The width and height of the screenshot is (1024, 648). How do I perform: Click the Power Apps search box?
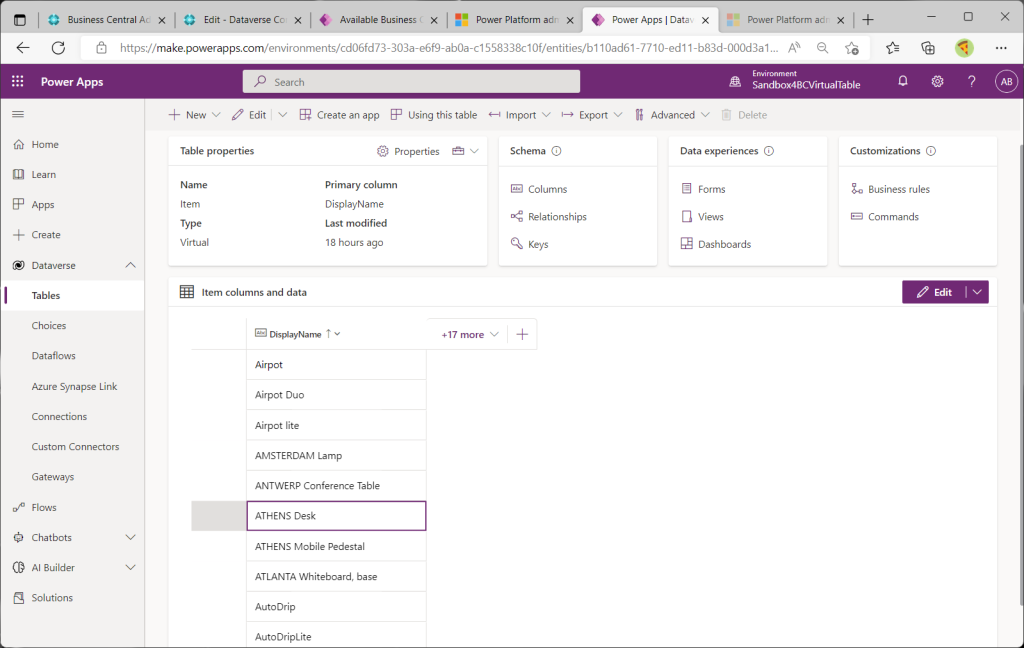point(411,82)
